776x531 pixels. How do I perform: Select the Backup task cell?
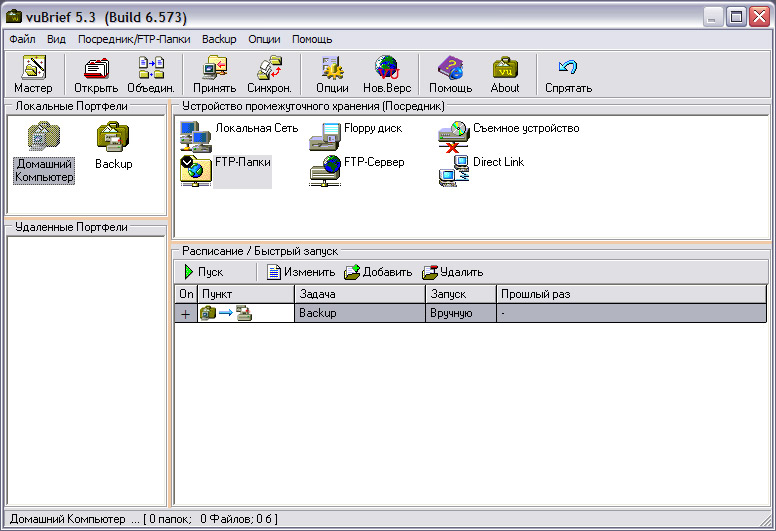(x=360, y=313)
